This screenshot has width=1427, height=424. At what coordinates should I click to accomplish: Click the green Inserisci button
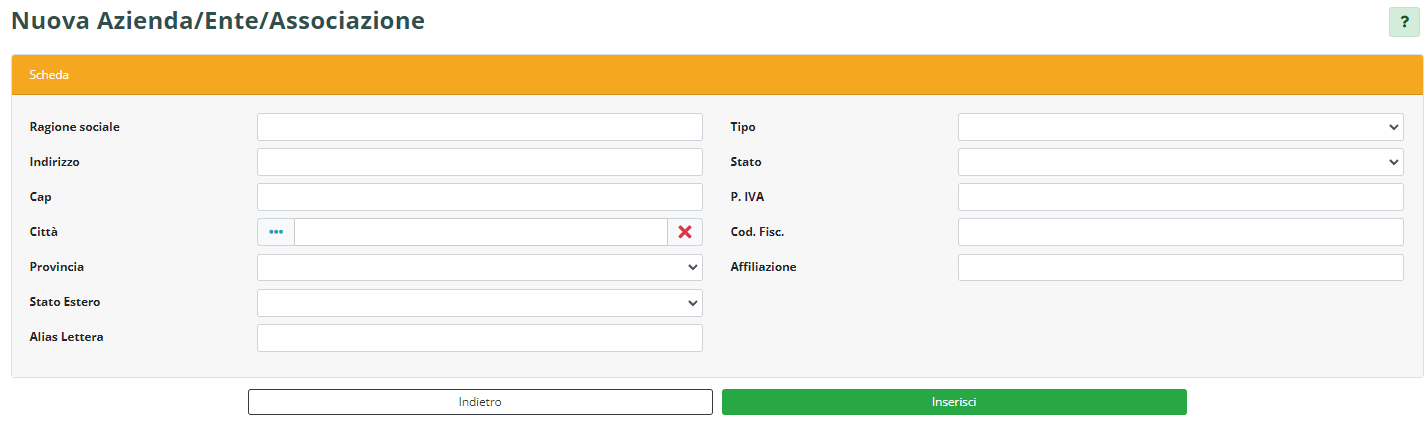click(x=954, y=402)
